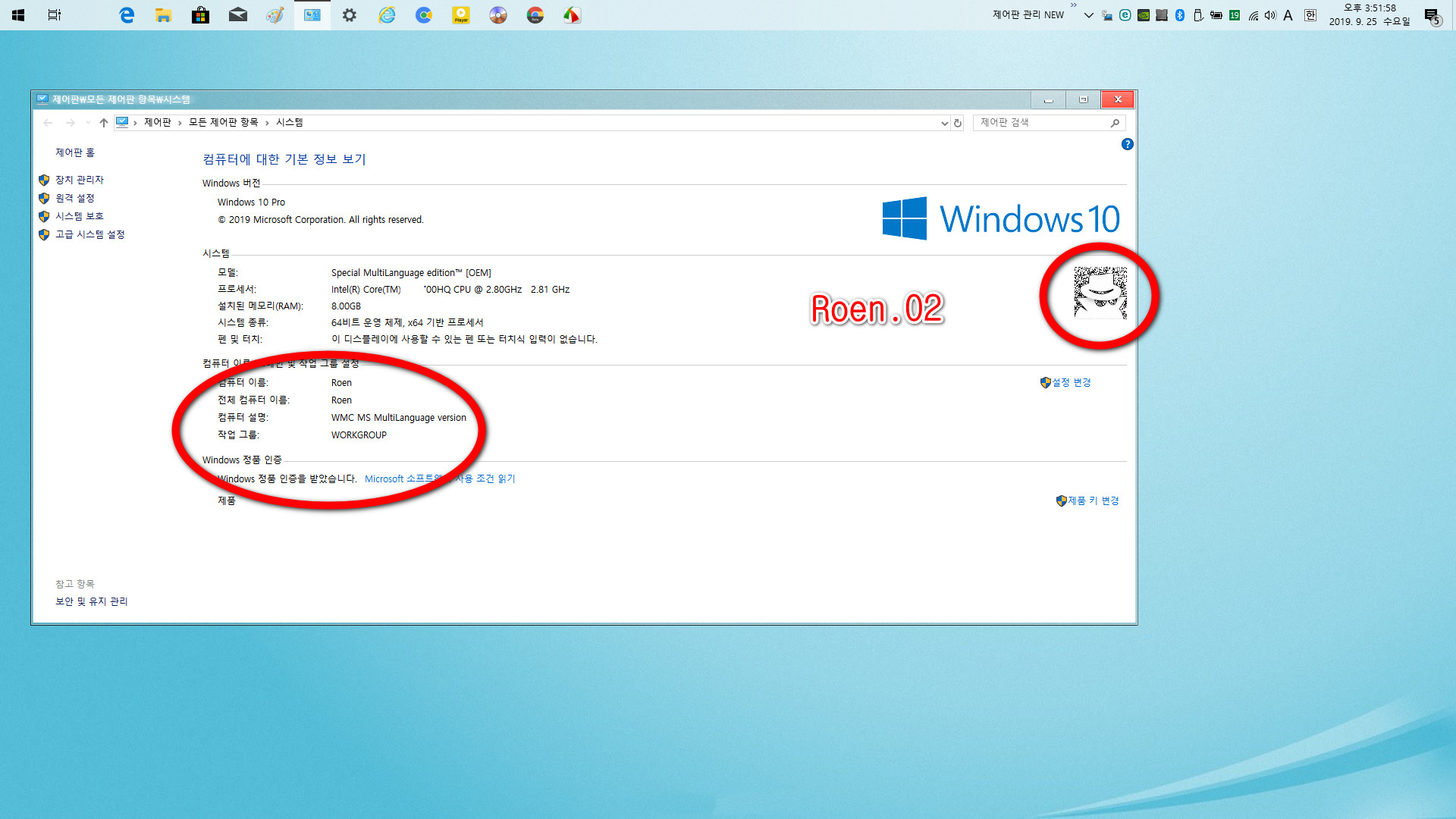Open the notification action center icon

(x=1432, y=16)
